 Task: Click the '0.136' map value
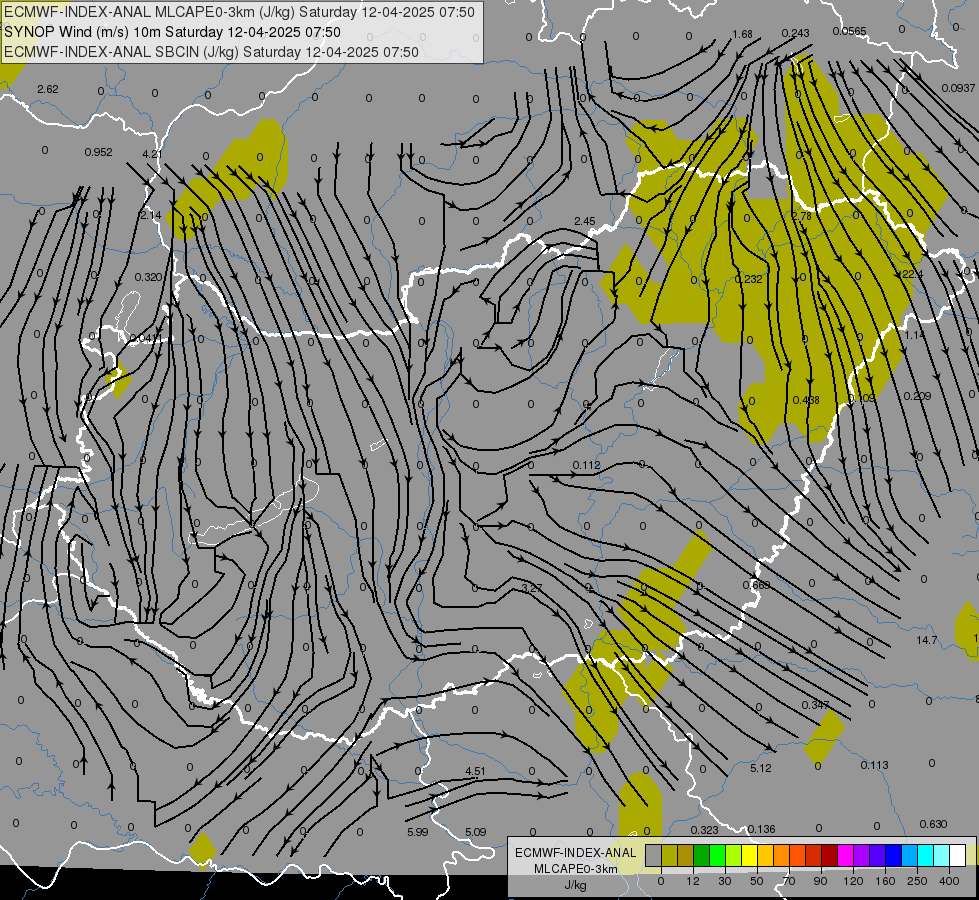pyautogui.click(x=761, y=829)
